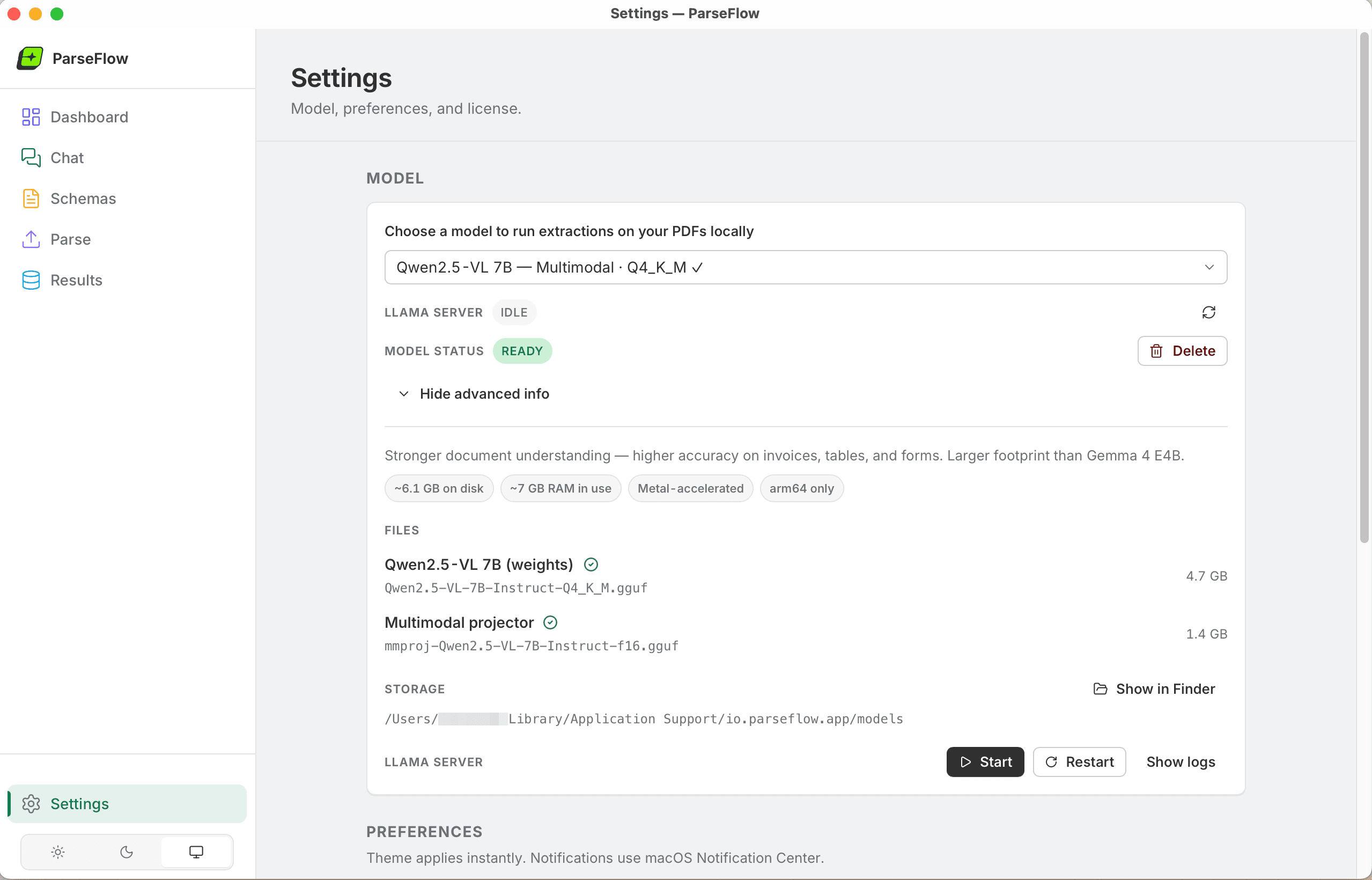Click the Settings gear icon
This screenshot has height=880, width=1372.
pos(31,803)
